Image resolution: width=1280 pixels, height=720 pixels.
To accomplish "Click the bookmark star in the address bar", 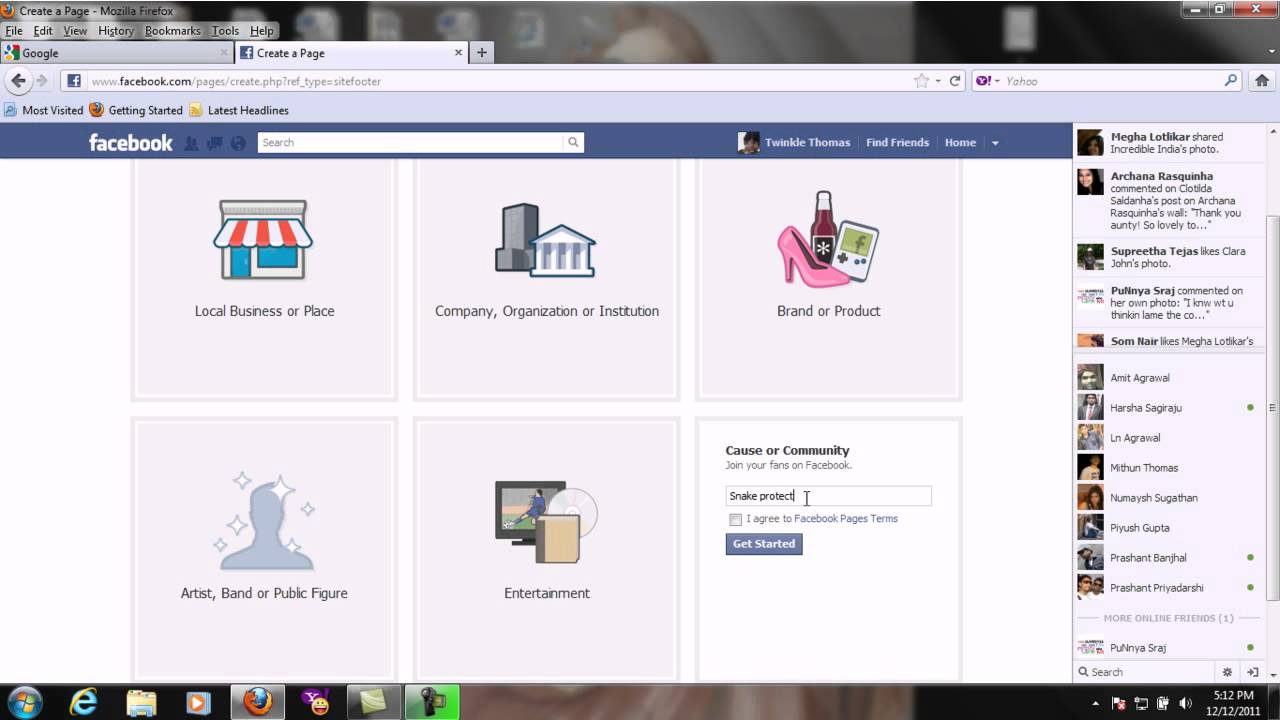I will point(921,81).
